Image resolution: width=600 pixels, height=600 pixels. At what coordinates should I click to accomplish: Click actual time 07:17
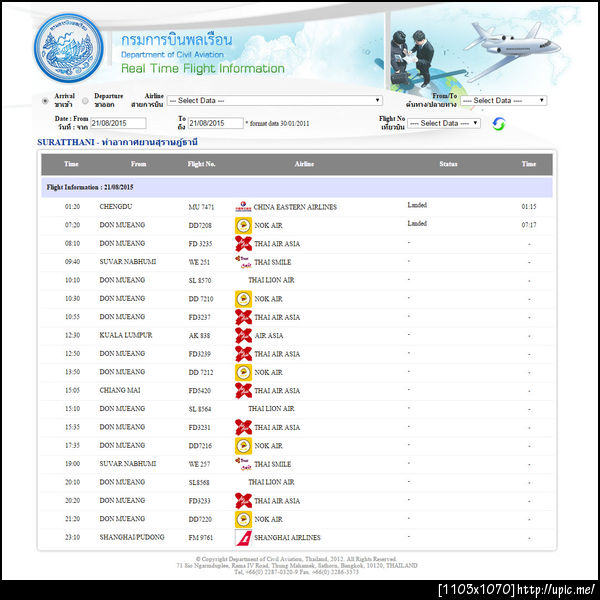click(529, 225)
